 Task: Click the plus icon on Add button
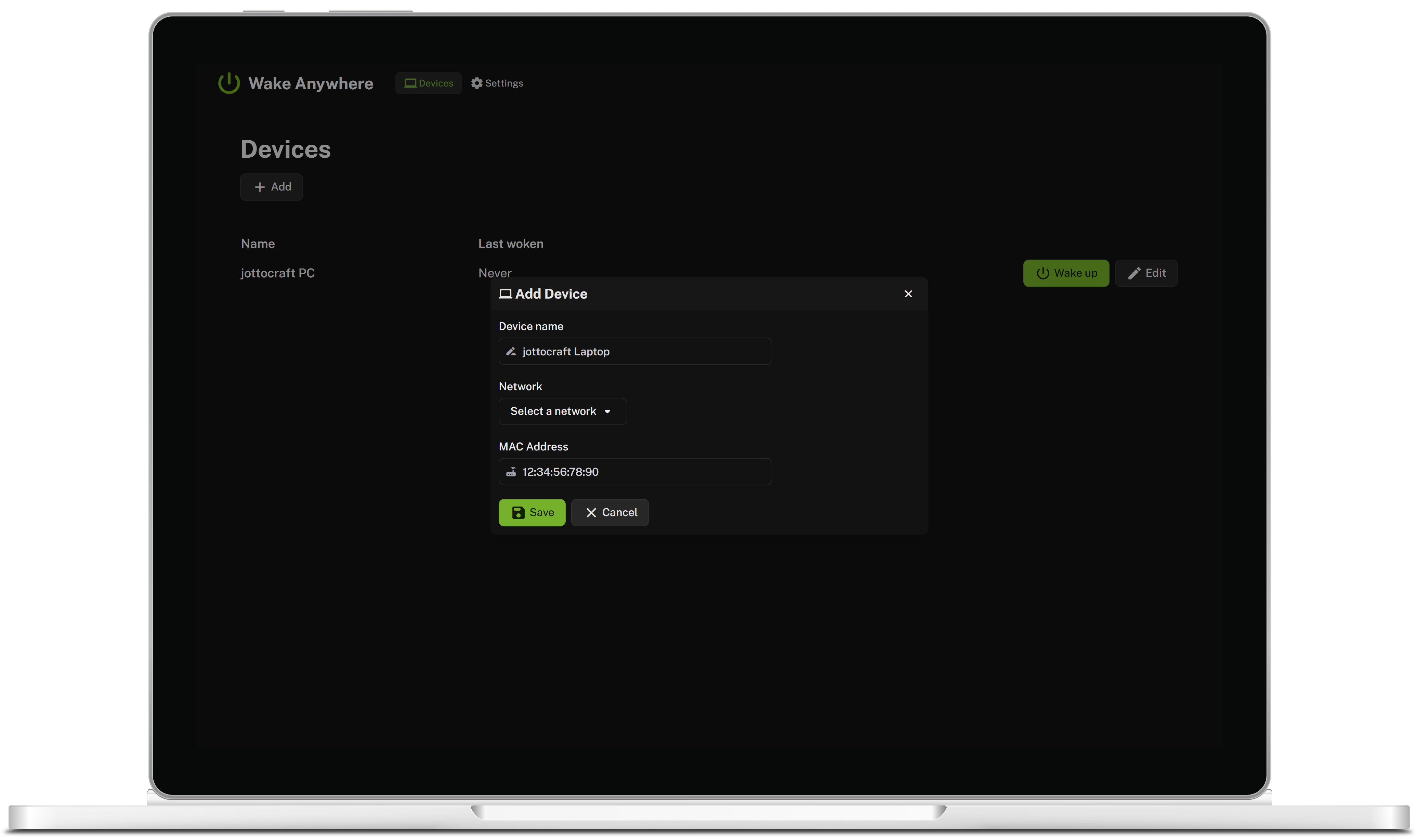(259, 187)
